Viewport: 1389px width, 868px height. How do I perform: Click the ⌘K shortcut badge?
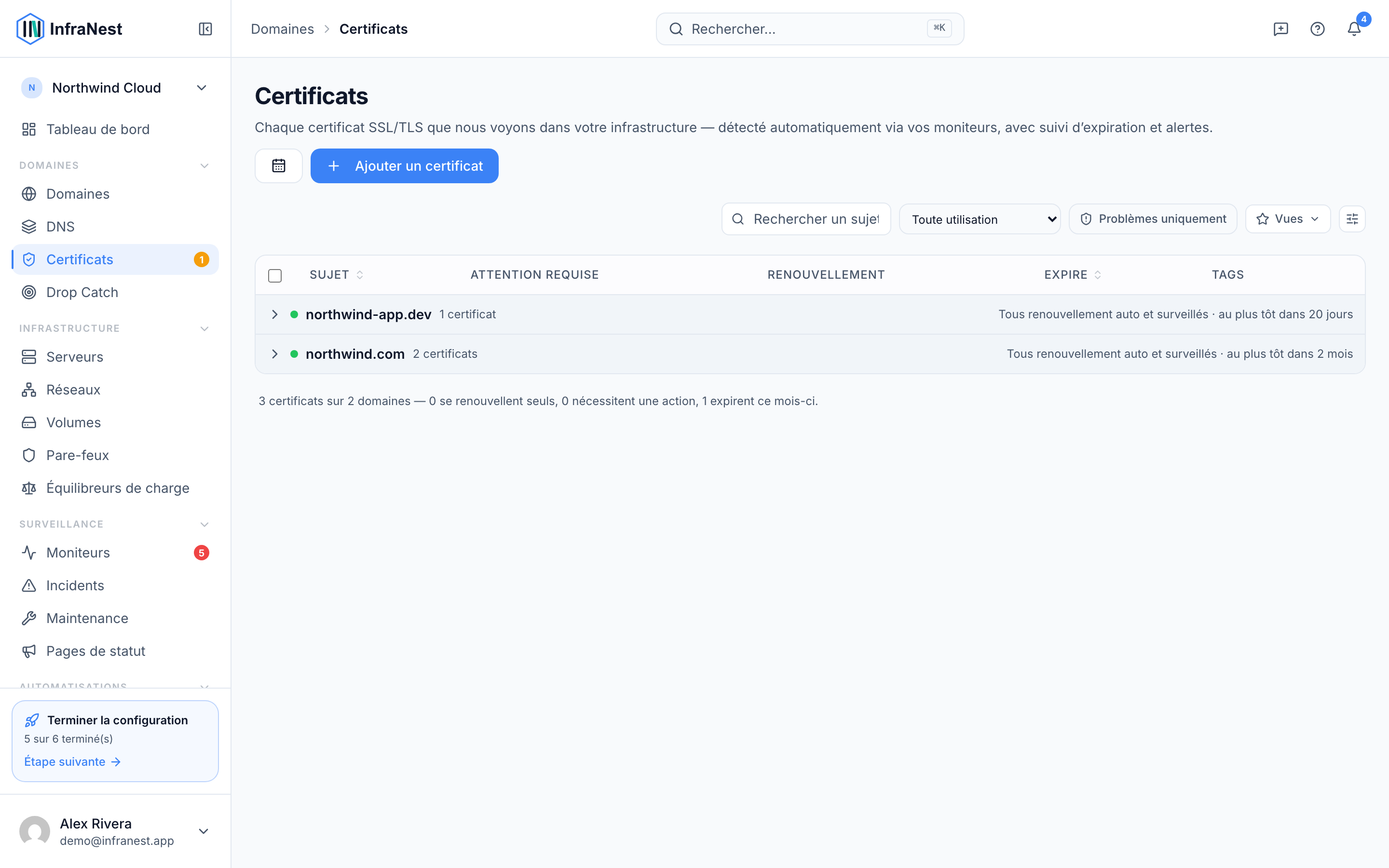pyautogui.click(x=939, y=28)
